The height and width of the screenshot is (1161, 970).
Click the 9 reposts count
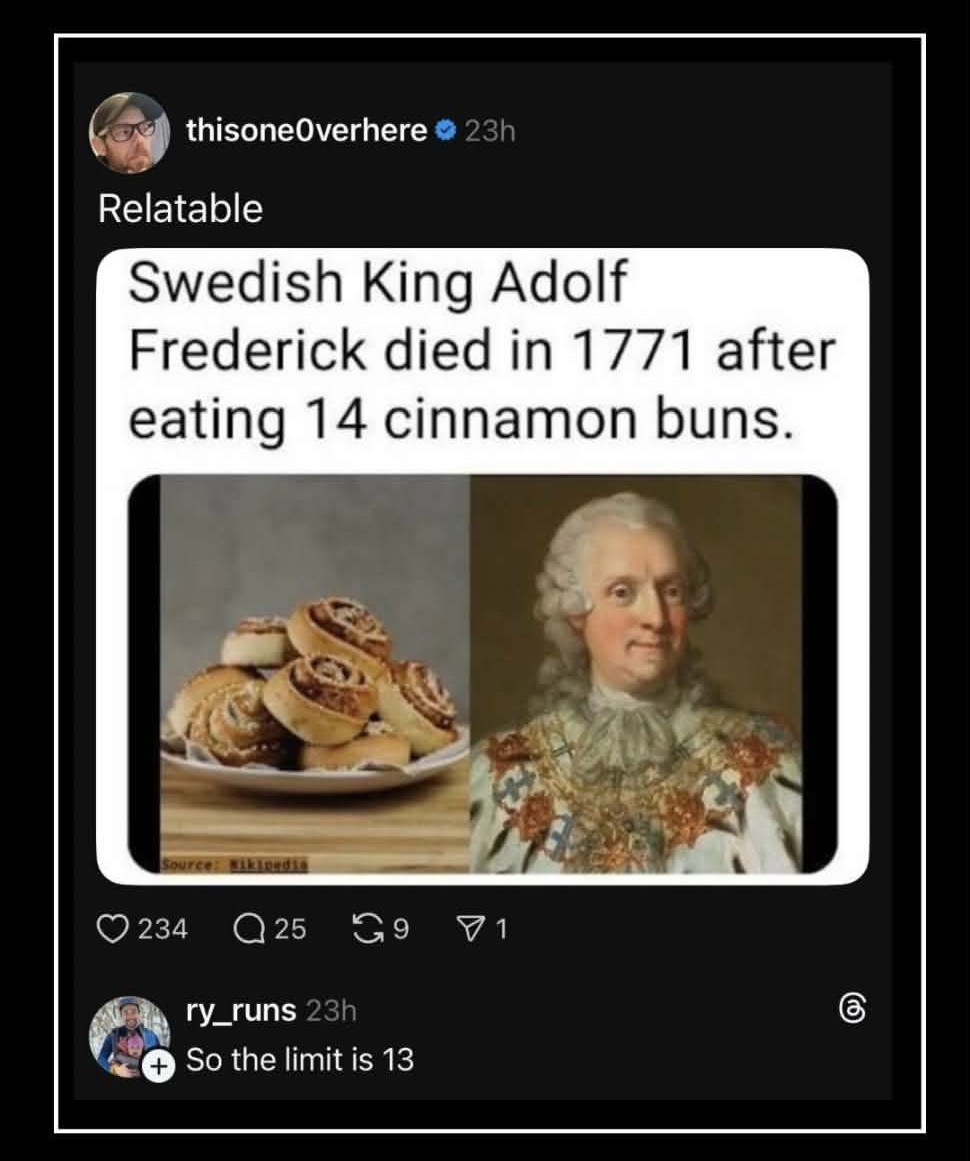tap(400, 930)
